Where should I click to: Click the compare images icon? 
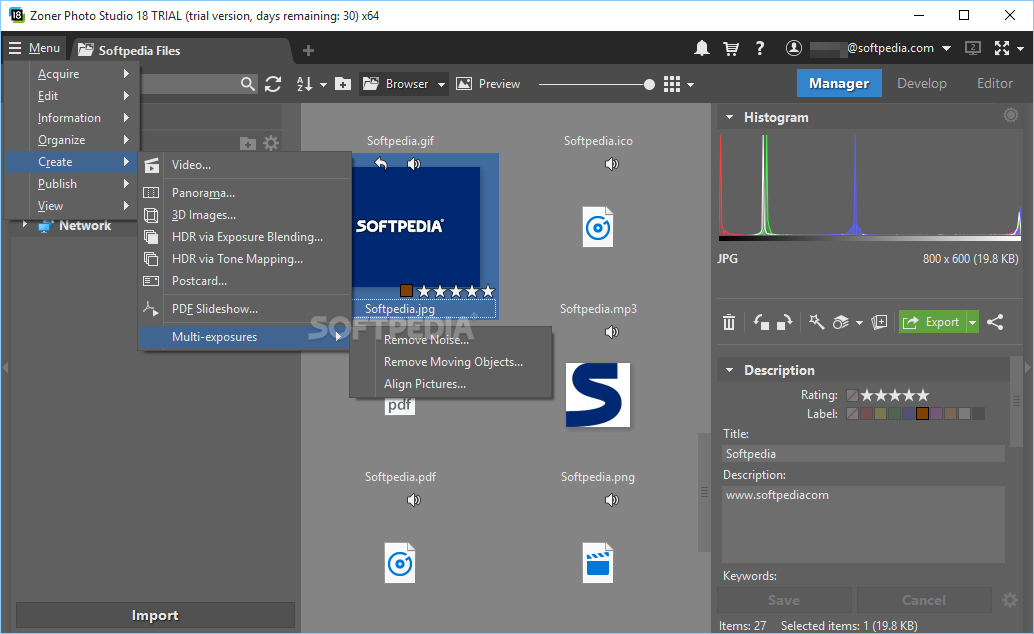tap(879, 322)
